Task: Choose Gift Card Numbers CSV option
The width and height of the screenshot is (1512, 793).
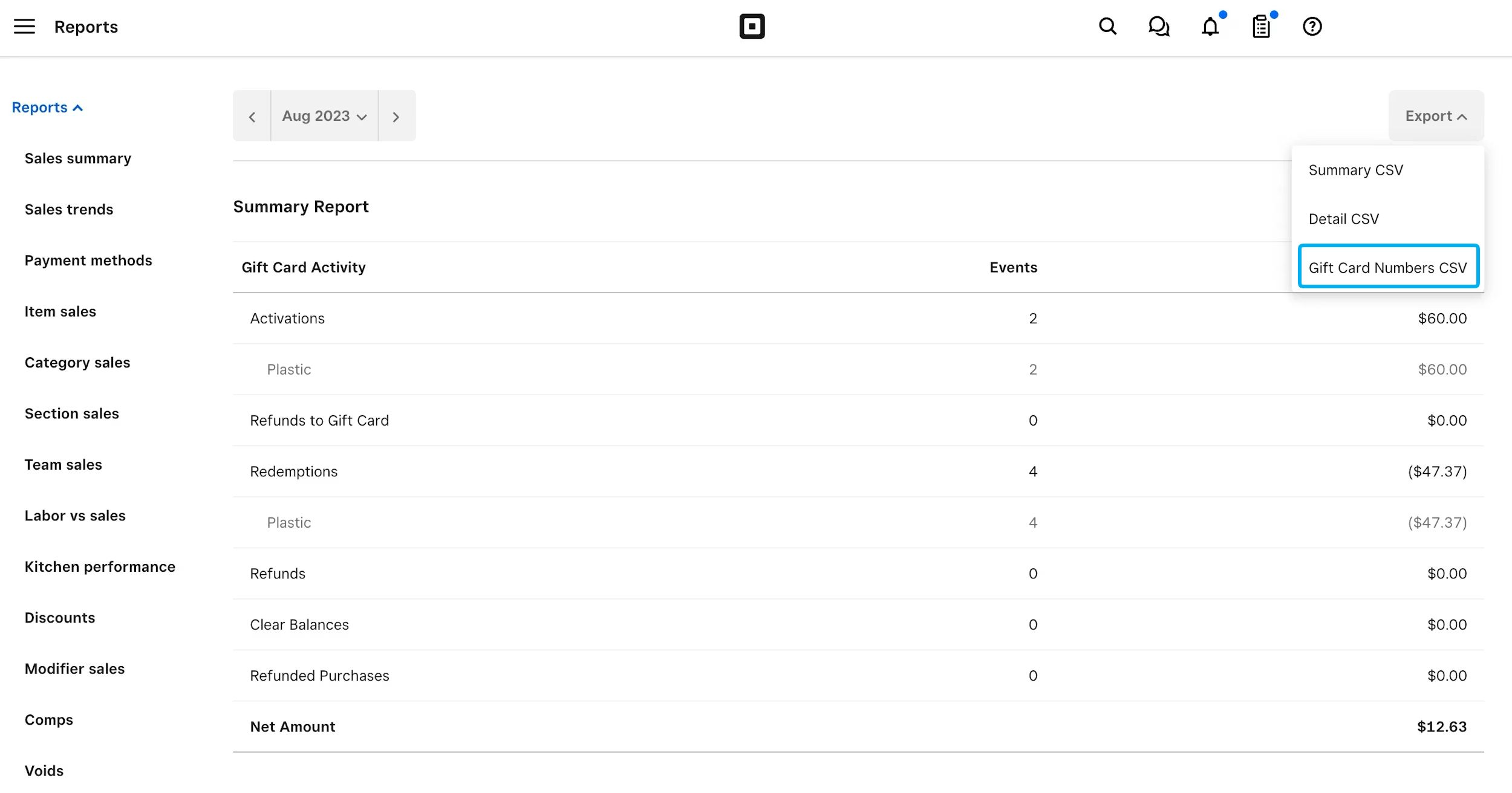Action: click(1388, 267)
